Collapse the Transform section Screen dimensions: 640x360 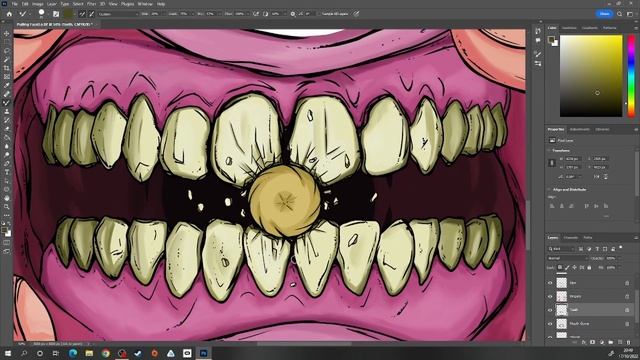click(549, 150)
